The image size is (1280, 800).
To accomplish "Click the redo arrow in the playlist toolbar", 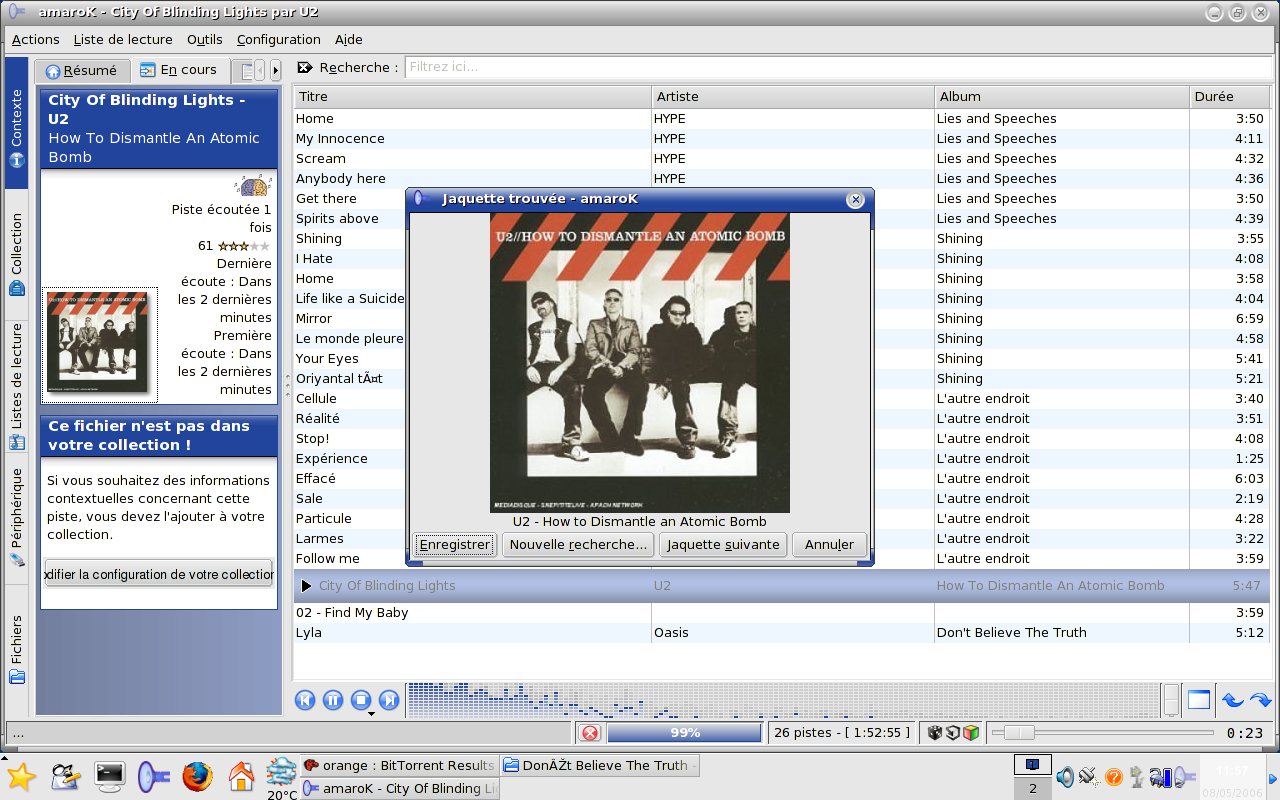I will (x=1260, y=701).
